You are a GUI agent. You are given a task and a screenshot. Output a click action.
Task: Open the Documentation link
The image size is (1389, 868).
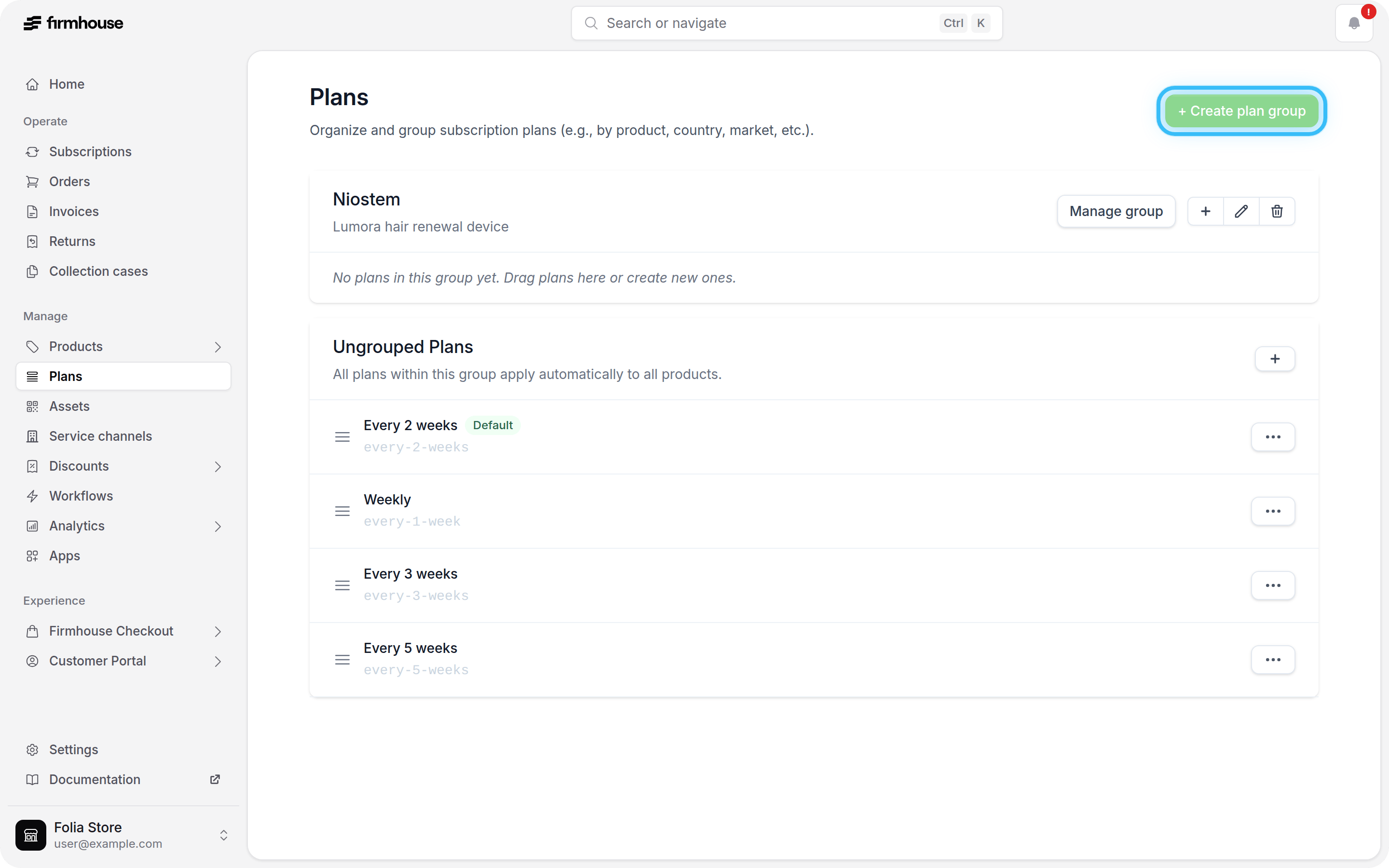click(x=123, y=780)
